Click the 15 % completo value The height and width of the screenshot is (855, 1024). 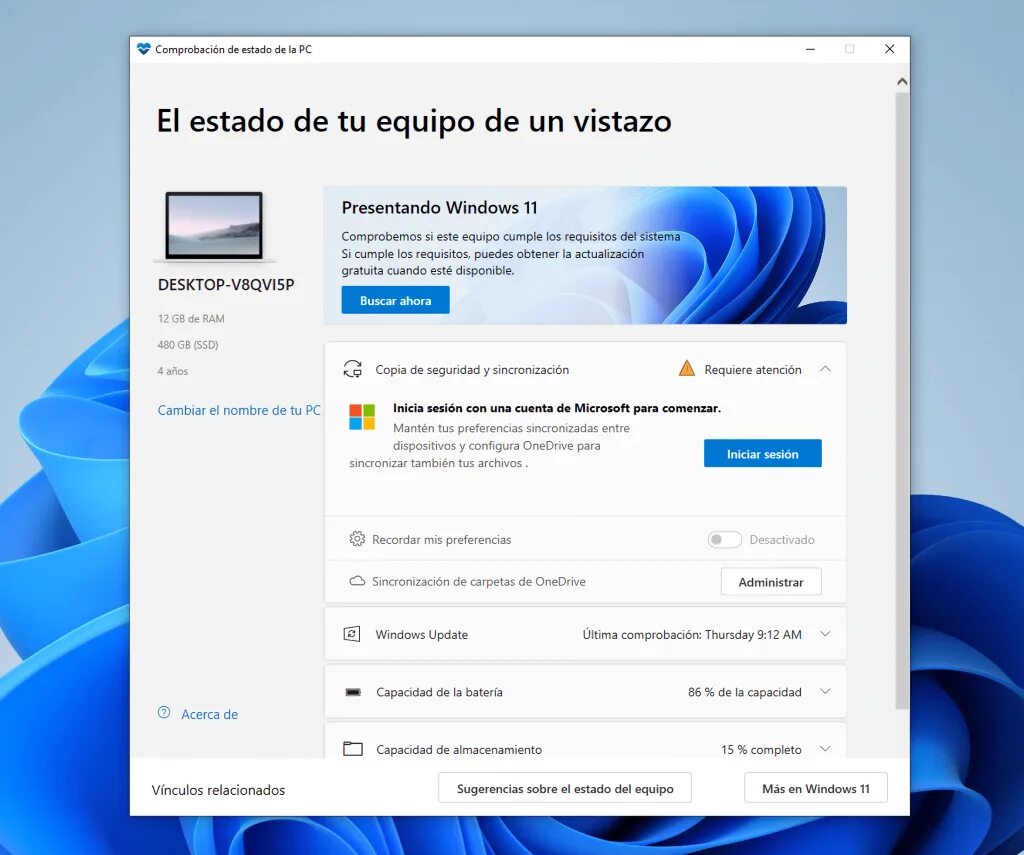(761, 750)
